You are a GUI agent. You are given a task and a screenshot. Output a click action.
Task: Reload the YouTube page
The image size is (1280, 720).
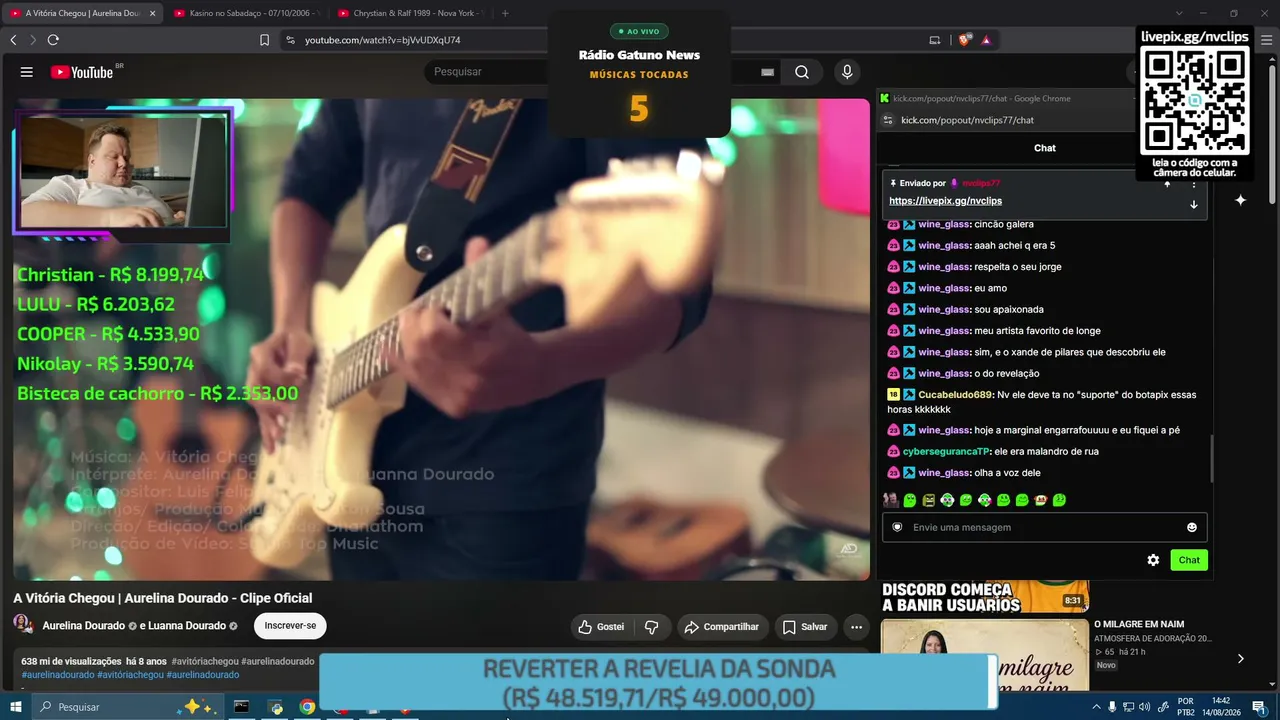point(53,40)
